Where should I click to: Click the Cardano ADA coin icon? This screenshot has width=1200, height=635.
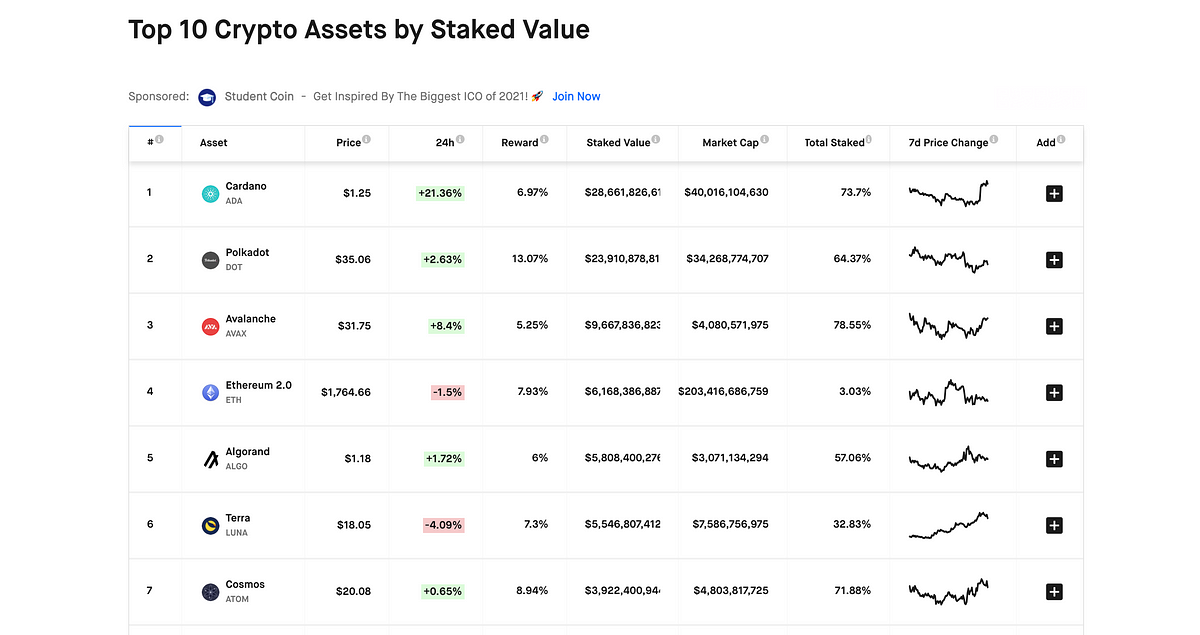pos(210,194)
